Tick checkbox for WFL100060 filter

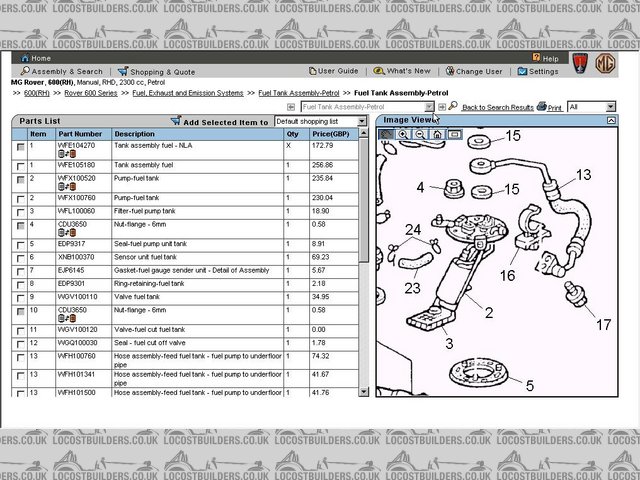(x=20, y=213)
